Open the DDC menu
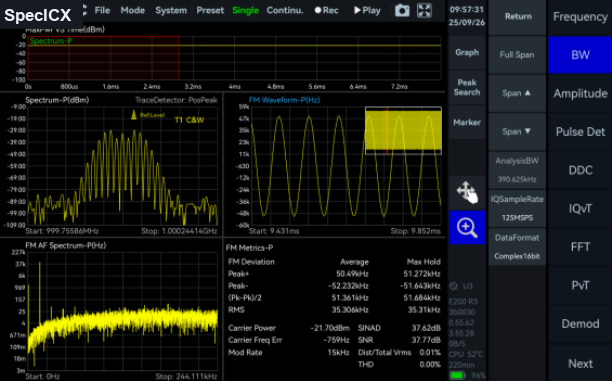Image resolution: width=612 pixels, height=381 pixels. tap(580, 170)
